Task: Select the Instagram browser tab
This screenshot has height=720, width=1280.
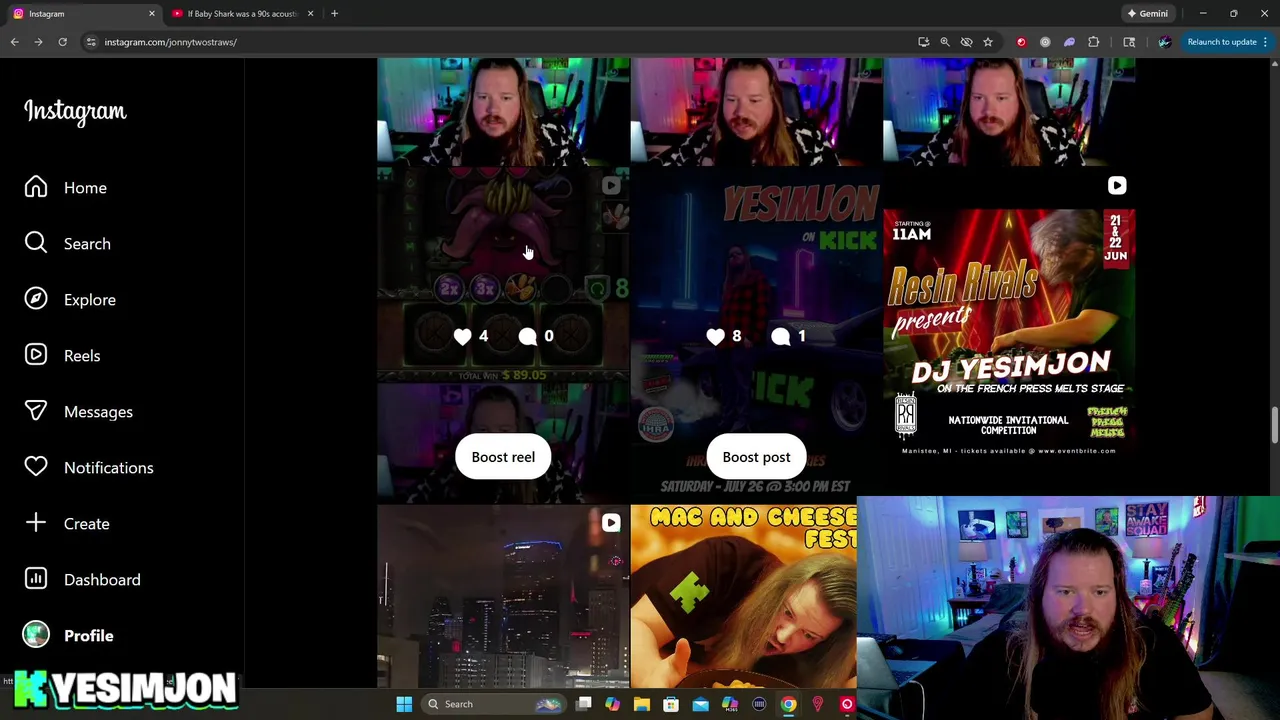Action: pyautogui.click(x=80, y=14)
